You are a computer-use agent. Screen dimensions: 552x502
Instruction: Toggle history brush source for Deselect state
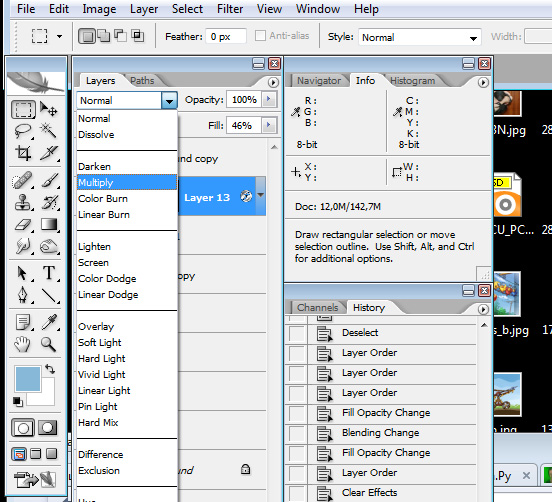tap(296, 333)
